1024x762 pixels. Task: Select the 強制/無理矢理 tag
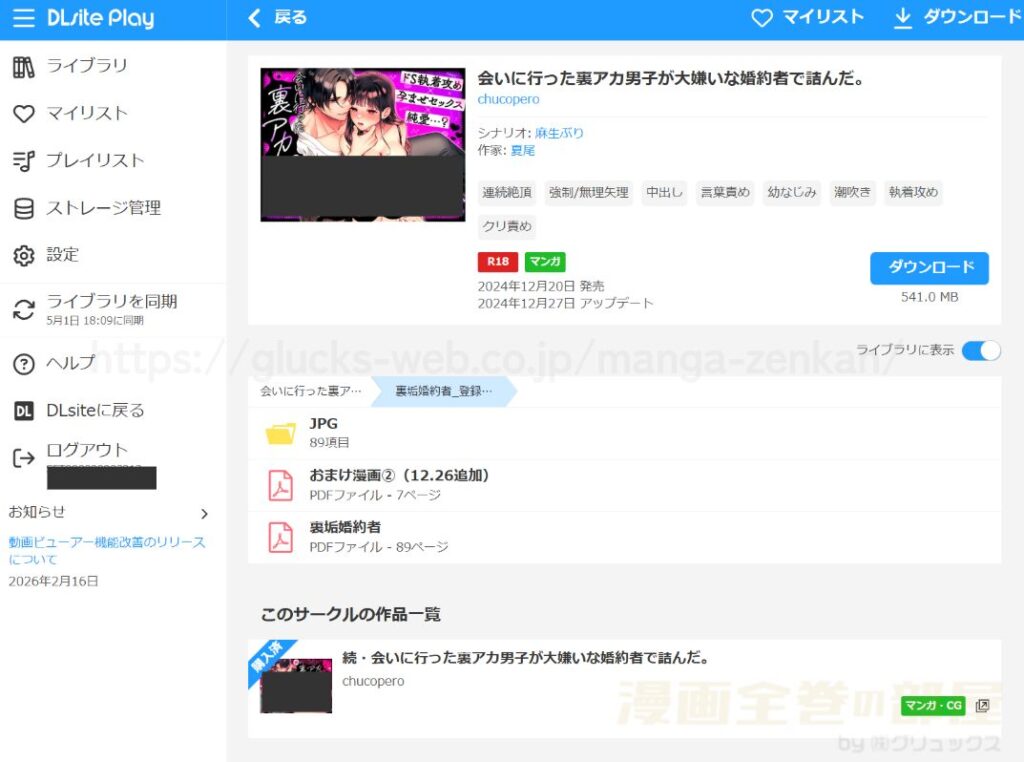point(588,193)
